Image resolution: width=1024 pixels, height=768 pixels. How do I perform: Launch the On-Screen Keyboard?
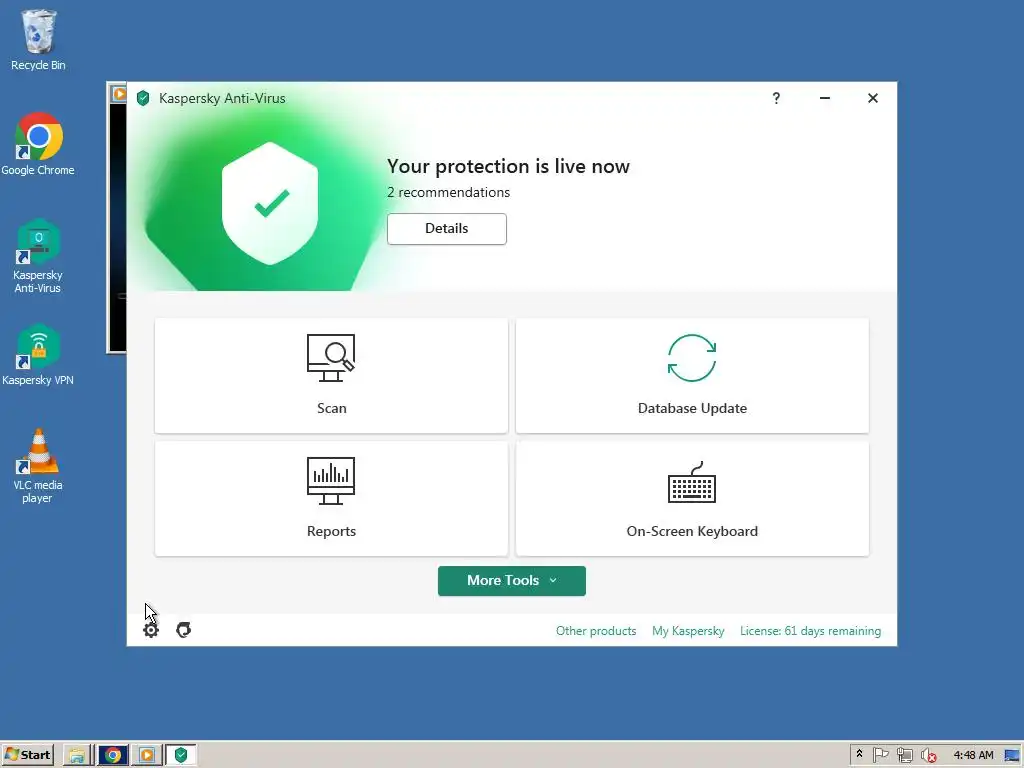click(x=692, y=499)
